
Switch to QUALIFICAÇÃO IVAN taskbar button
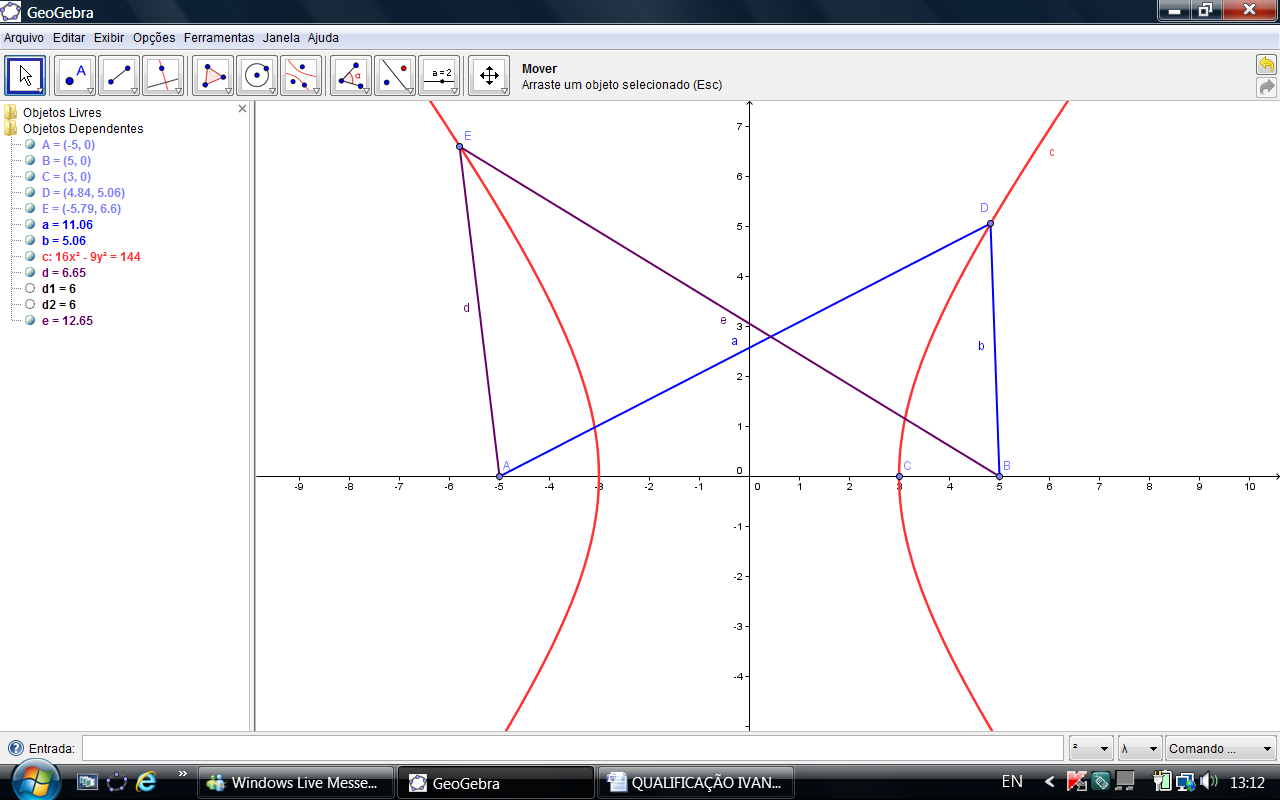[x=696, y=782]
